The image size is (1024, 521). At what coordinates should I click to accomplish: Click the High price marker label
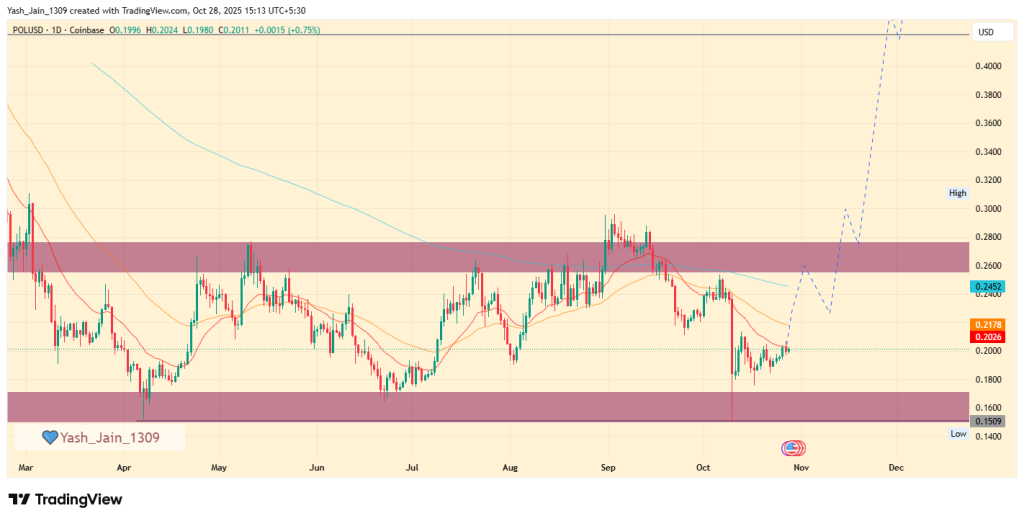click(957, 192)
